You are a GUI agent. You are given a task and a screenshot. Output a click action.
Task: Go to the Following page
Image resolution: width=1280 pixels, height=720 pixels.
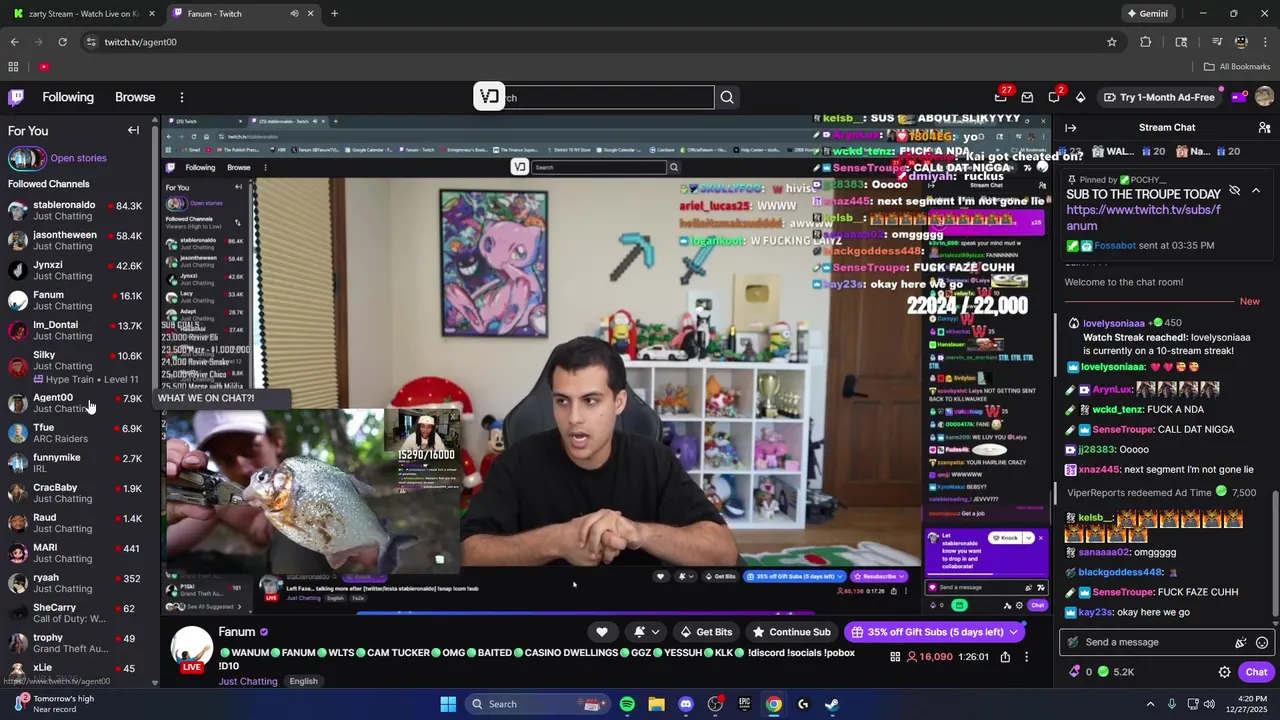point(68,97)
